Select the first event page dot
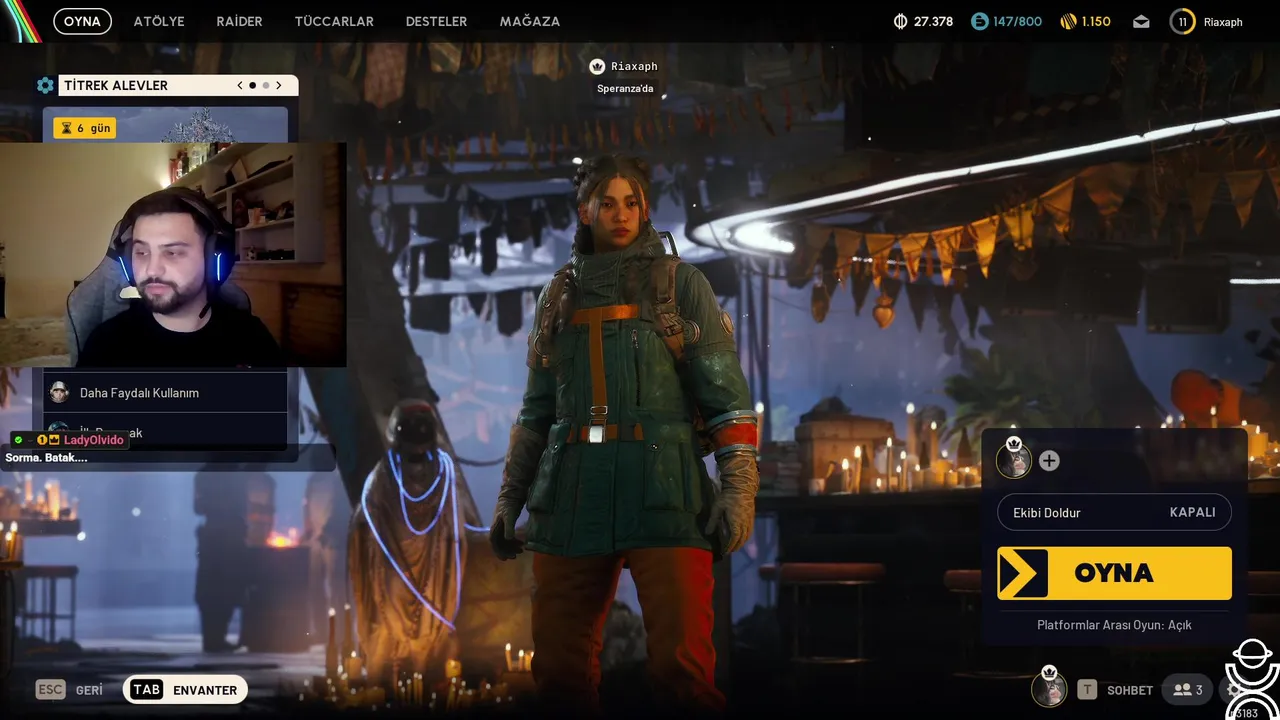This screenshot has height=720, width=1280. 252,86
